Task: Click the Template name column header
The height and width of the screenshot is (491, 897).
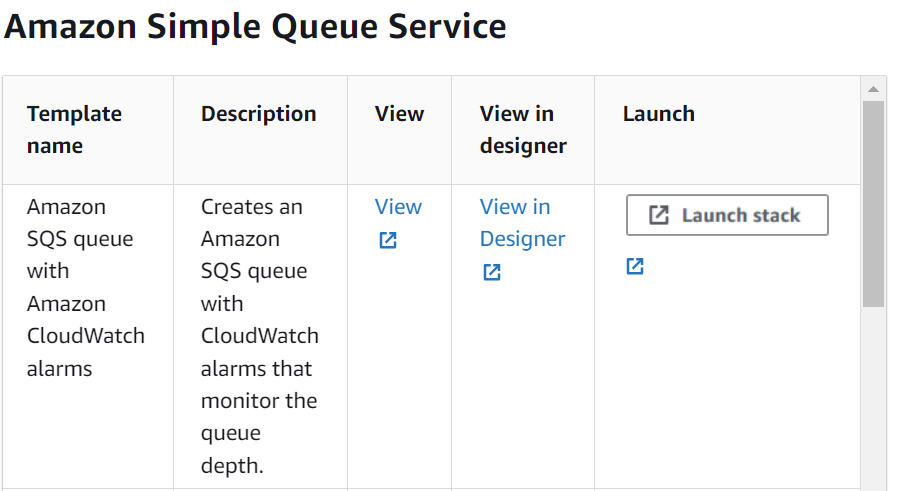Action: (x=74, y=130)
